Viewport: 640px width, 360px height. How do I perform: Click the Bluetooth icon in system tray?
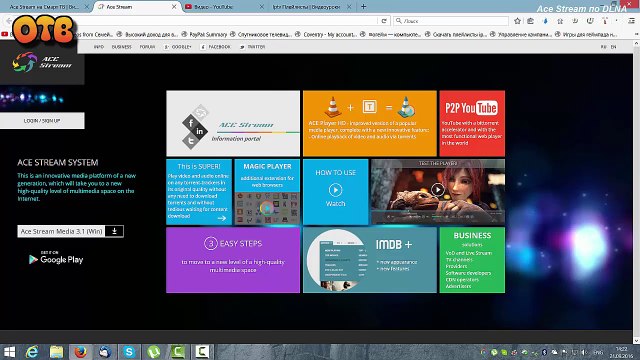click(544, 352)
